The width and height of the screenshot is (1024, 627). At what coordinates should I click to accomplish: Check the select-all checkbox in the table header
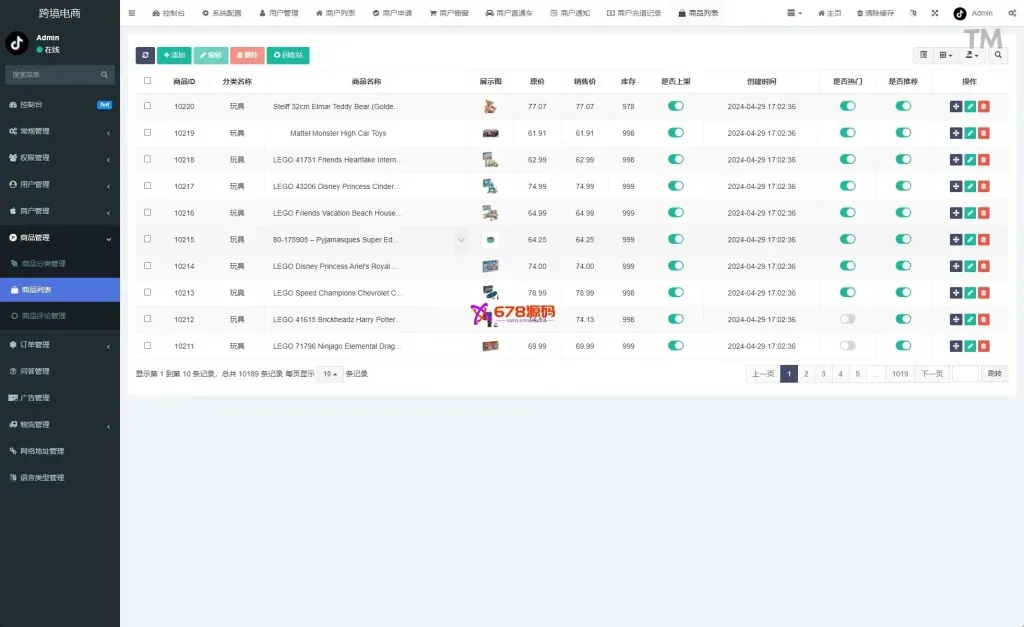tap(148, 81)
